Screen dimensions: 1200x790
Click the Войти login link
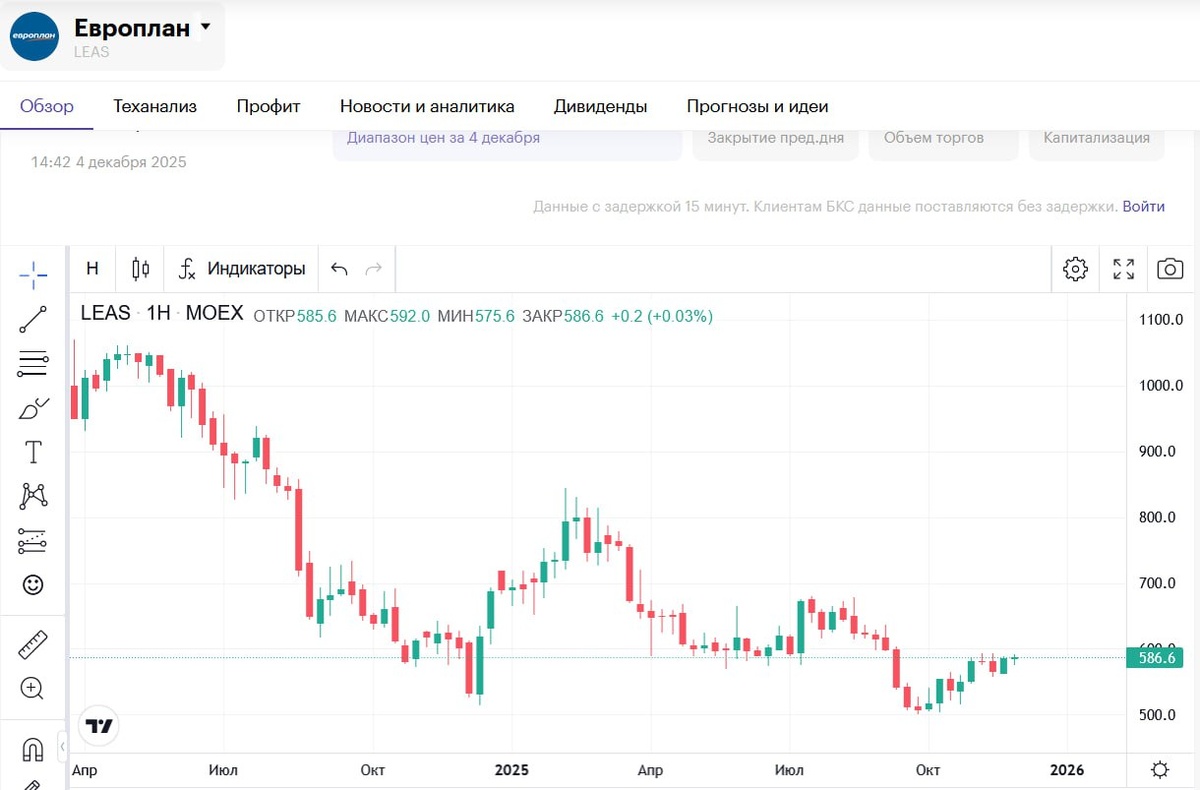pyautogui.click(x=1143, y=206)
